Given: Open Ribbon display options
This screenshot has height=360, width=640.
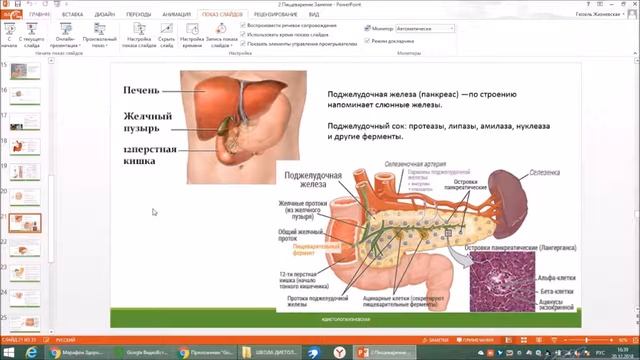Looking at the screenshot, I should pos(600,4).
